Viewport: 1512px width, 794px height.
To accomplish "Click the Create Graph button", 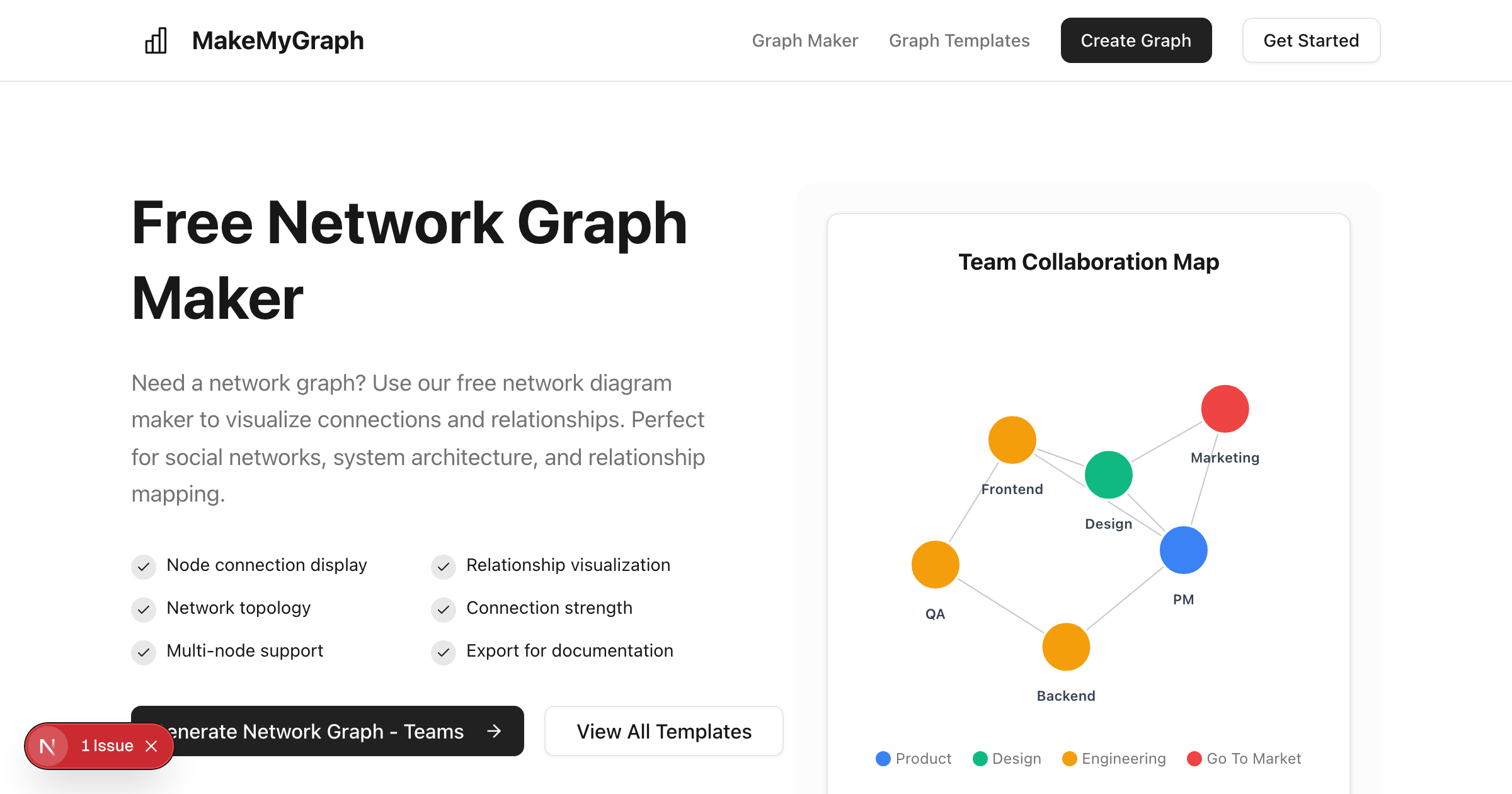I will 1136,40.
